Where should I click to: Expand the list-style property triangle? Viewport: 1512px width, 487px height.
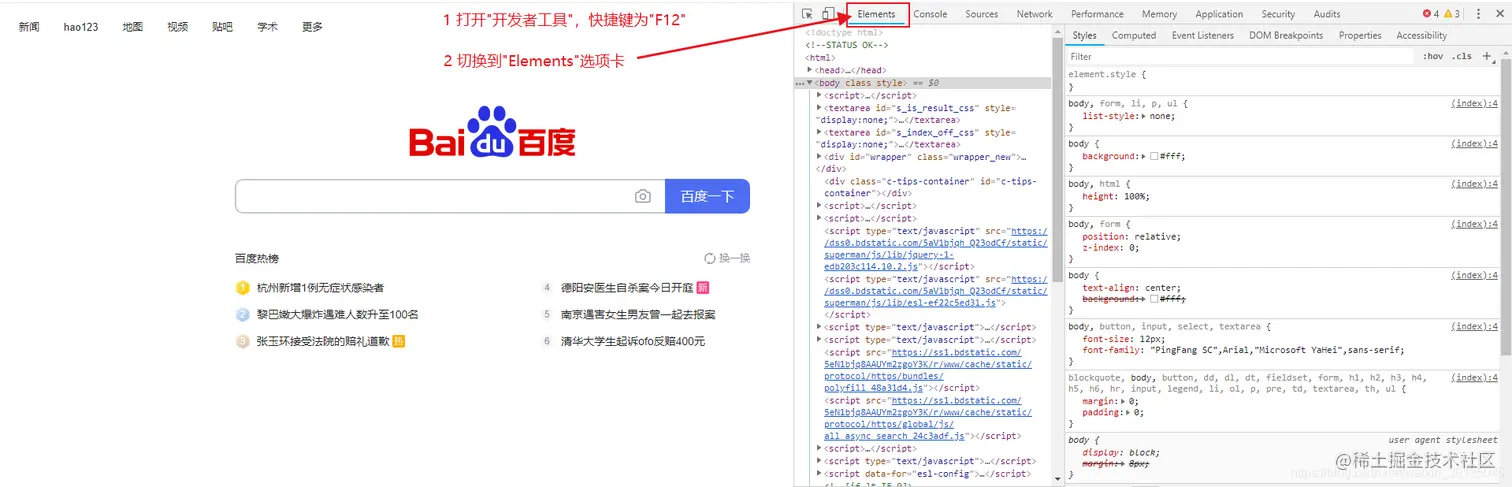1145,116
